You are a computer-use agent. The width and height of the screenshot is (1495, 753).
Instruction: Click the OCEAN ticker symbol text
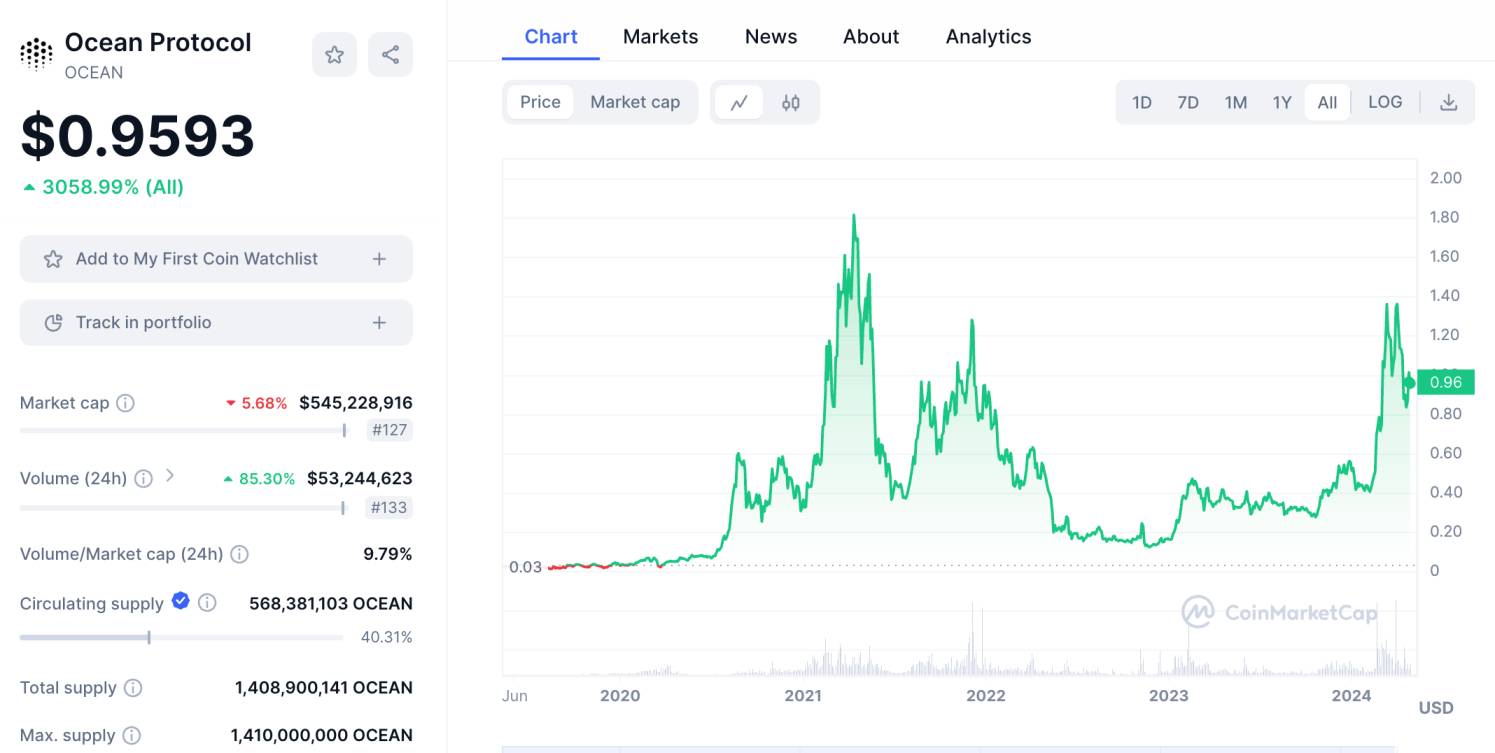coord(94,73)
